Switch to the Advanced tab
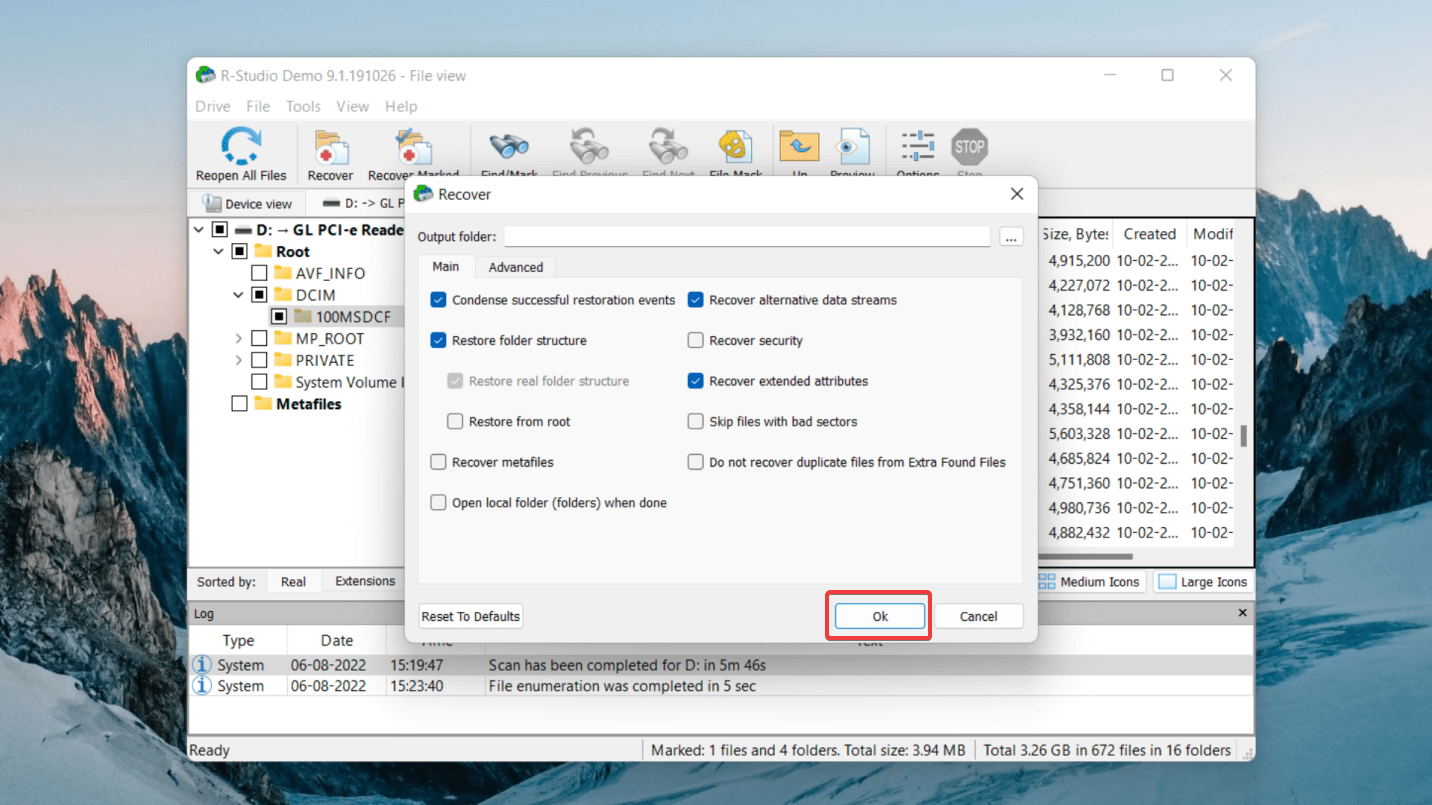Image resolution: width=1432 pixels, height=805 pixels. tap(516, 267)
